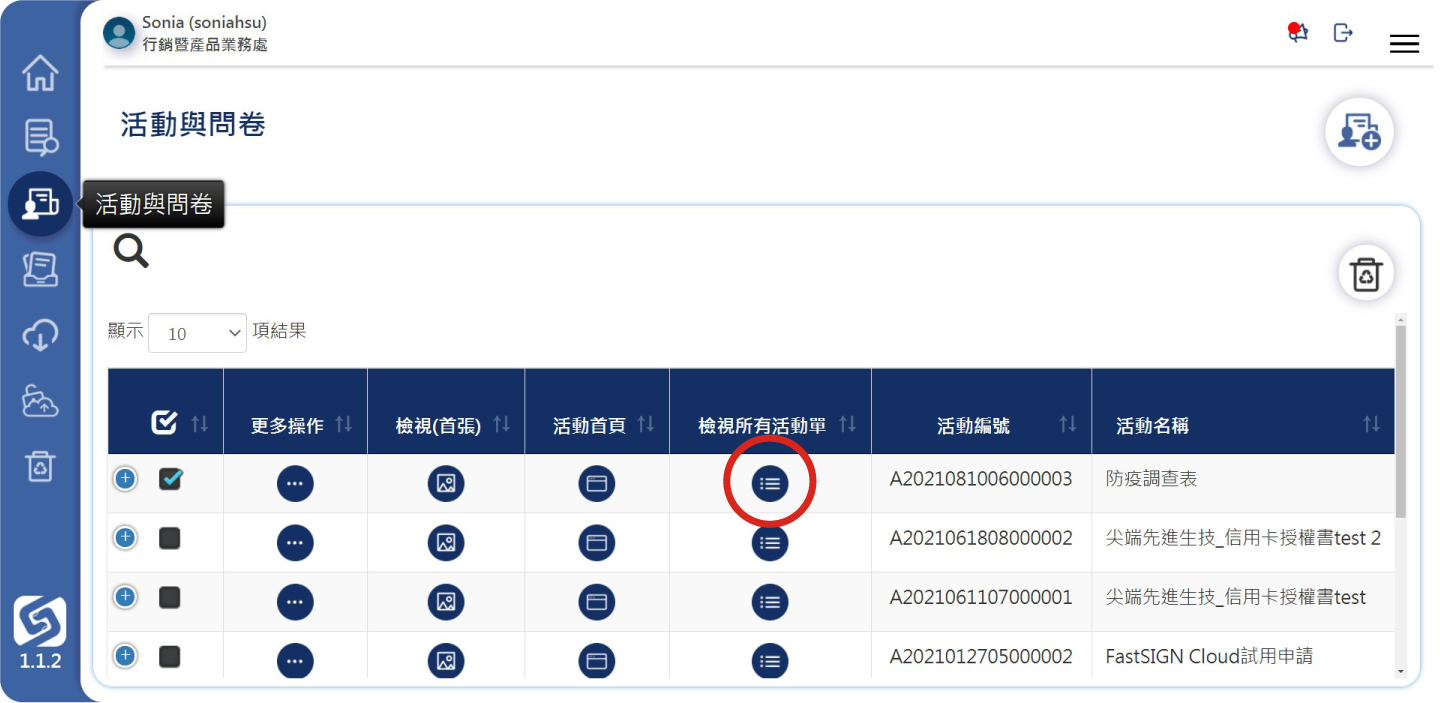Click the cloud download sidebar icon
The image size is (1440, 703).
(40, 335)
